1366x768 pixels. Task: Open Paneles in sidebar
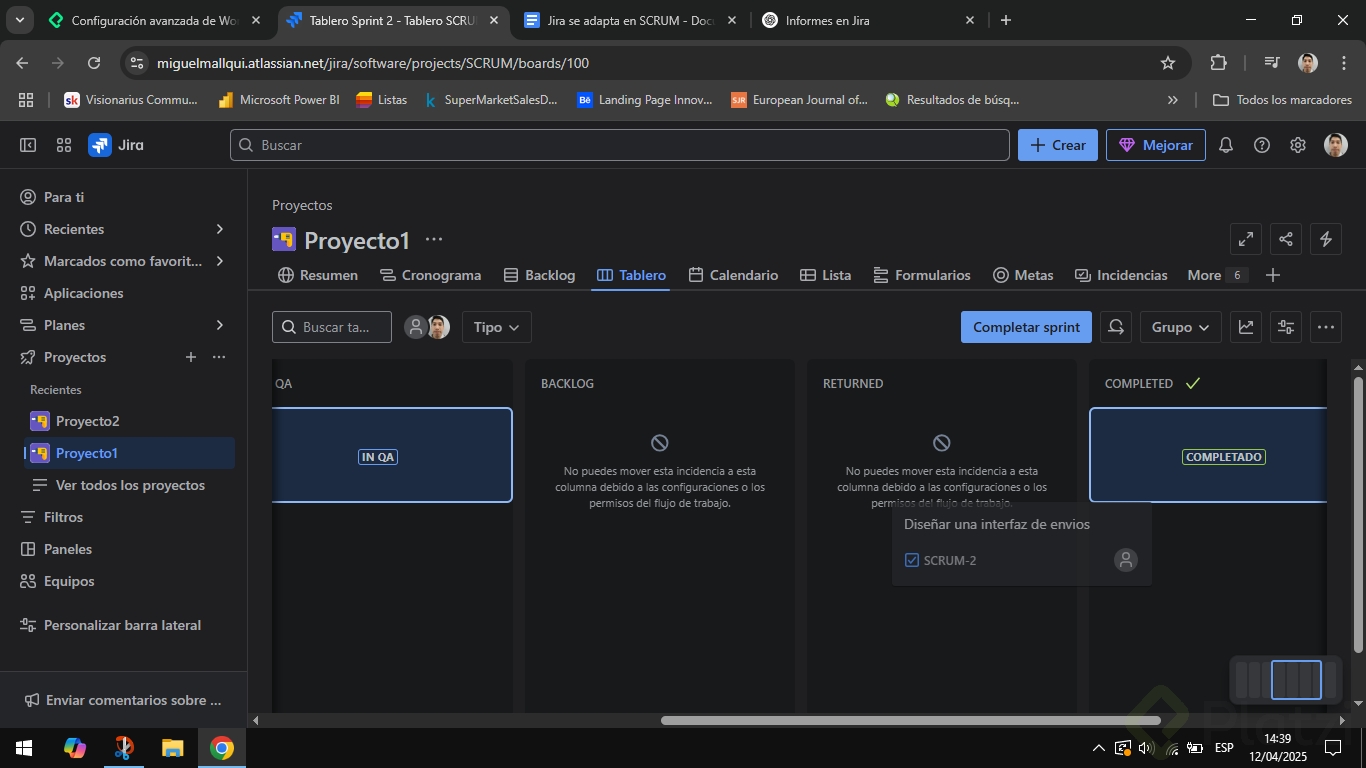[x=123, y=549]
